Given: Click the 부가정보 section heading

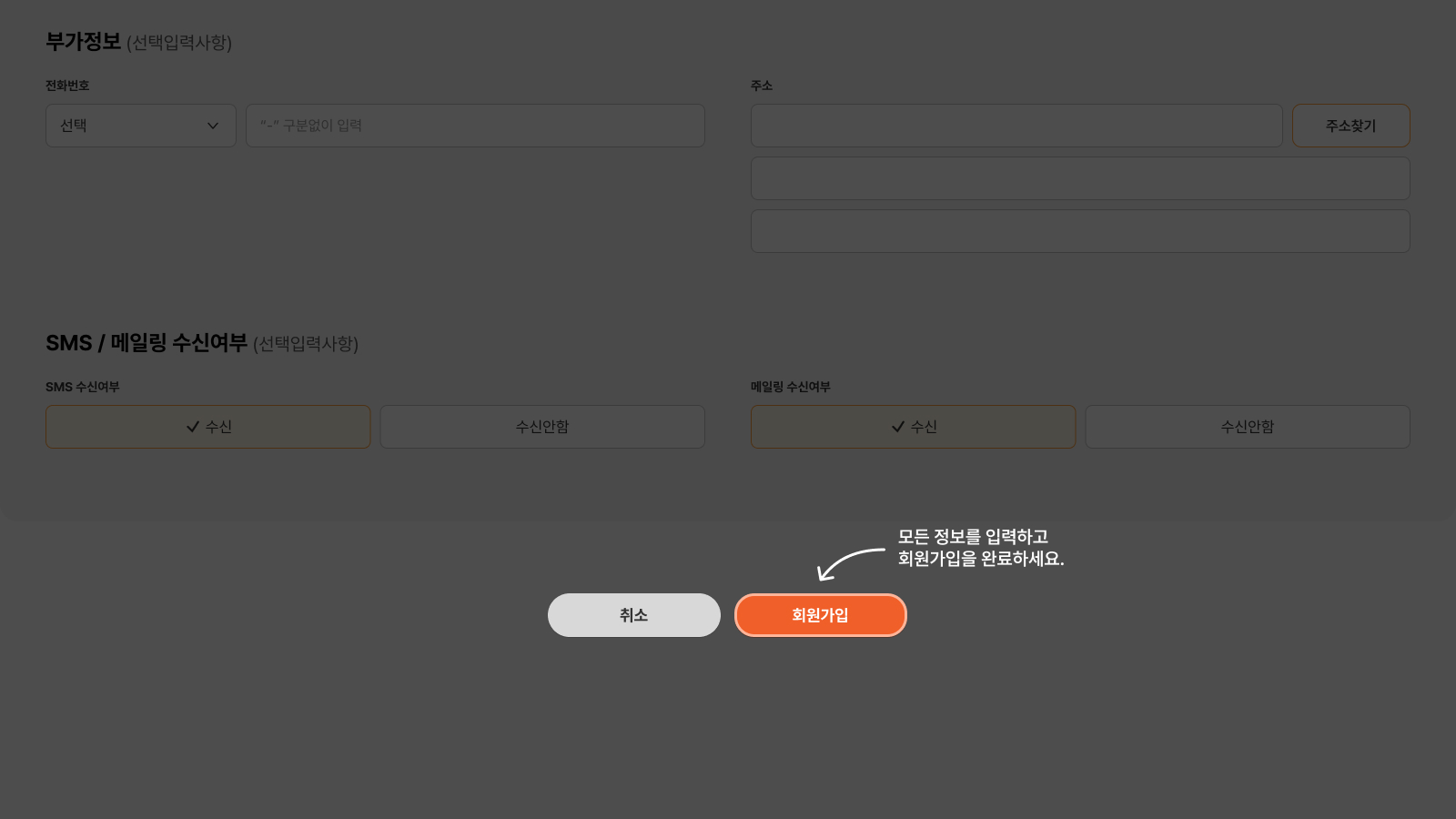Looking at the screenshot, I should click(84, 42).
